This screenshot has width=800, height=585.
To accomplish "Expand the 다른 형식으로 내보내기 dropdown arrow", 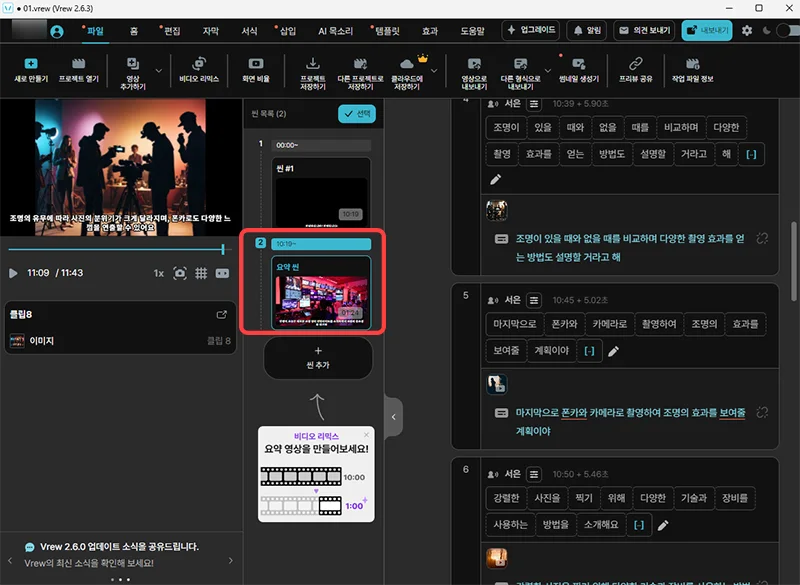I will (x=548, y=71).
